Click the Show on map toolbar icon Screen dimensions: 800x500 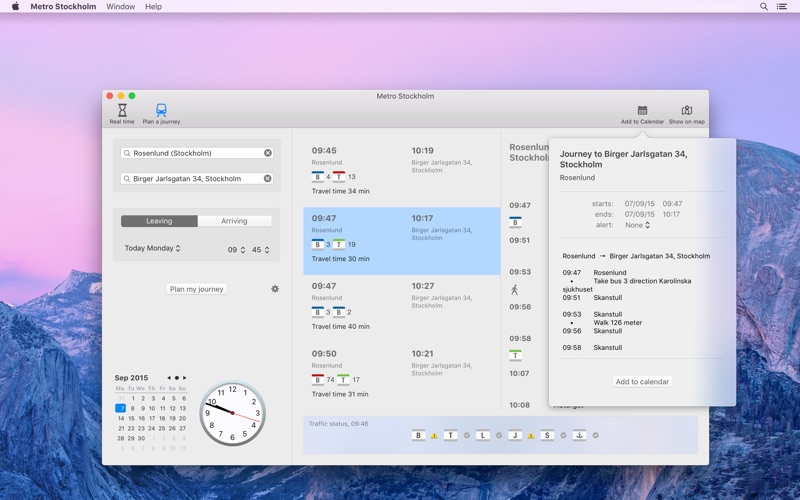coord(687,114)
